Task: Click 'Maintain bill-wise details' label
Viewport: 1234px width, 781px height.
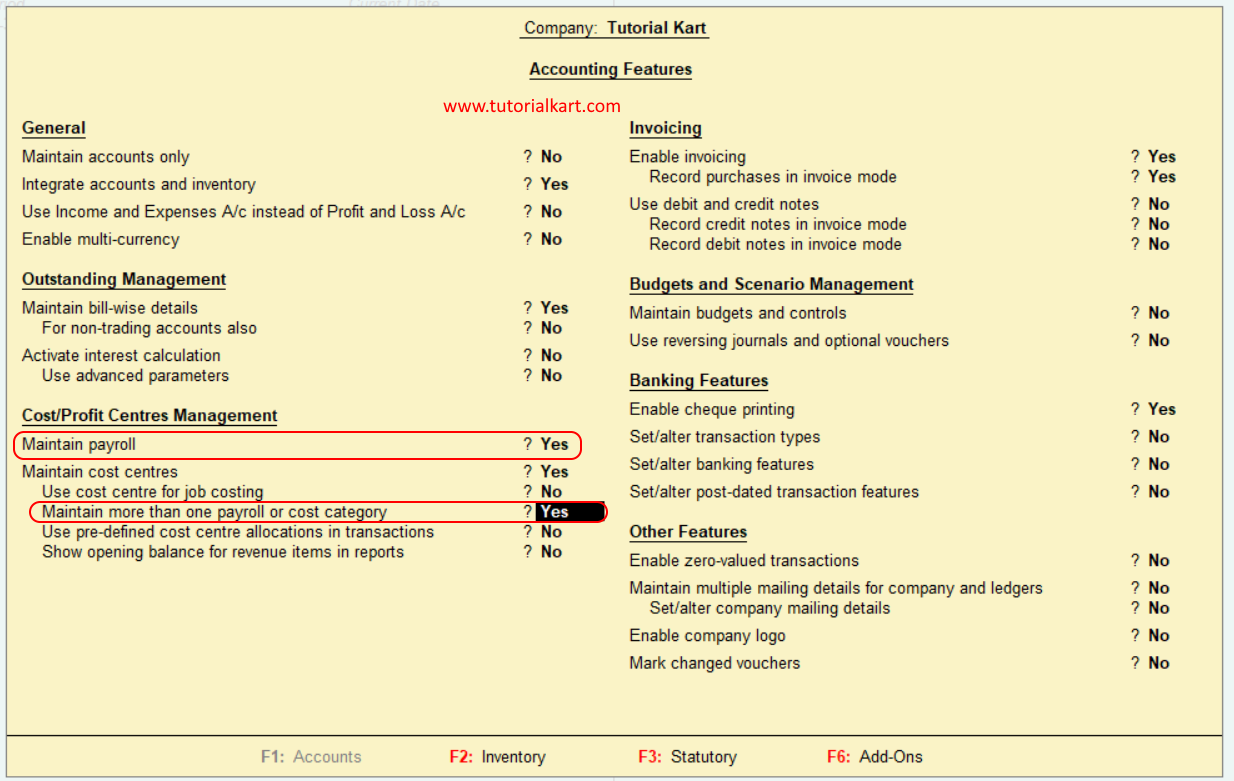Action: [110, 308]
